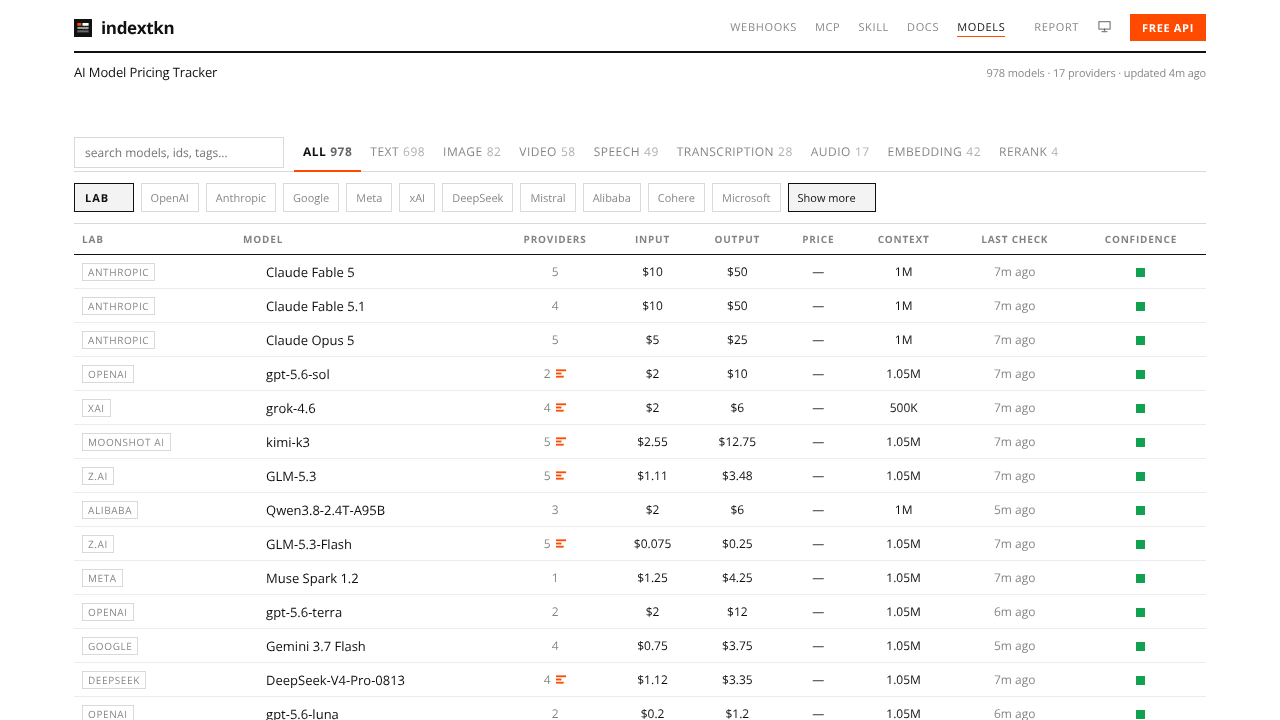The image size is (1280, 720).
Task: Sort by the LAST CHECK column header
Action: (x=1014, y=239)
